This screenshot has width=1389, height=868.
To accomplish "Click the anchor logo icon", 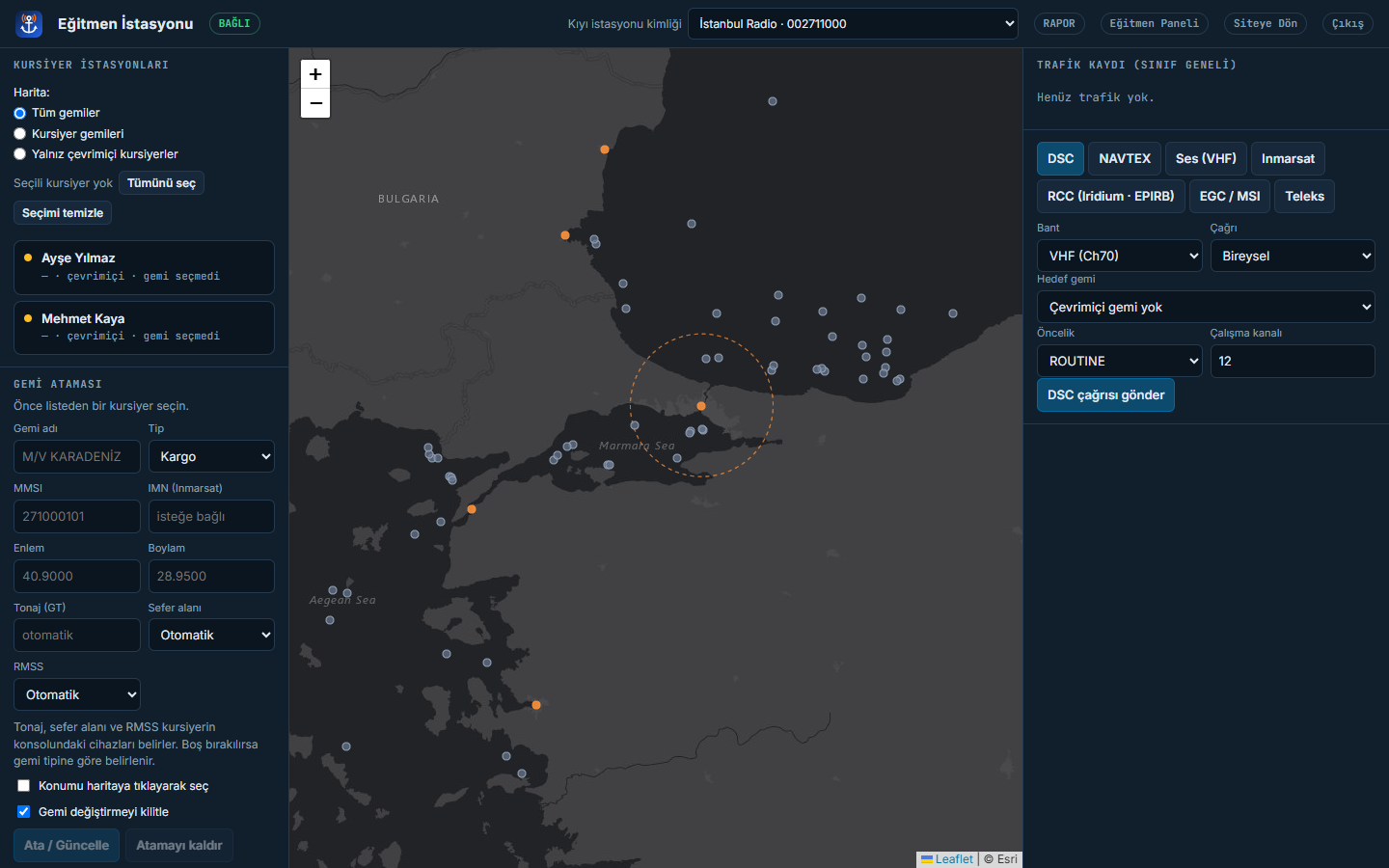I will pos(30,24).
